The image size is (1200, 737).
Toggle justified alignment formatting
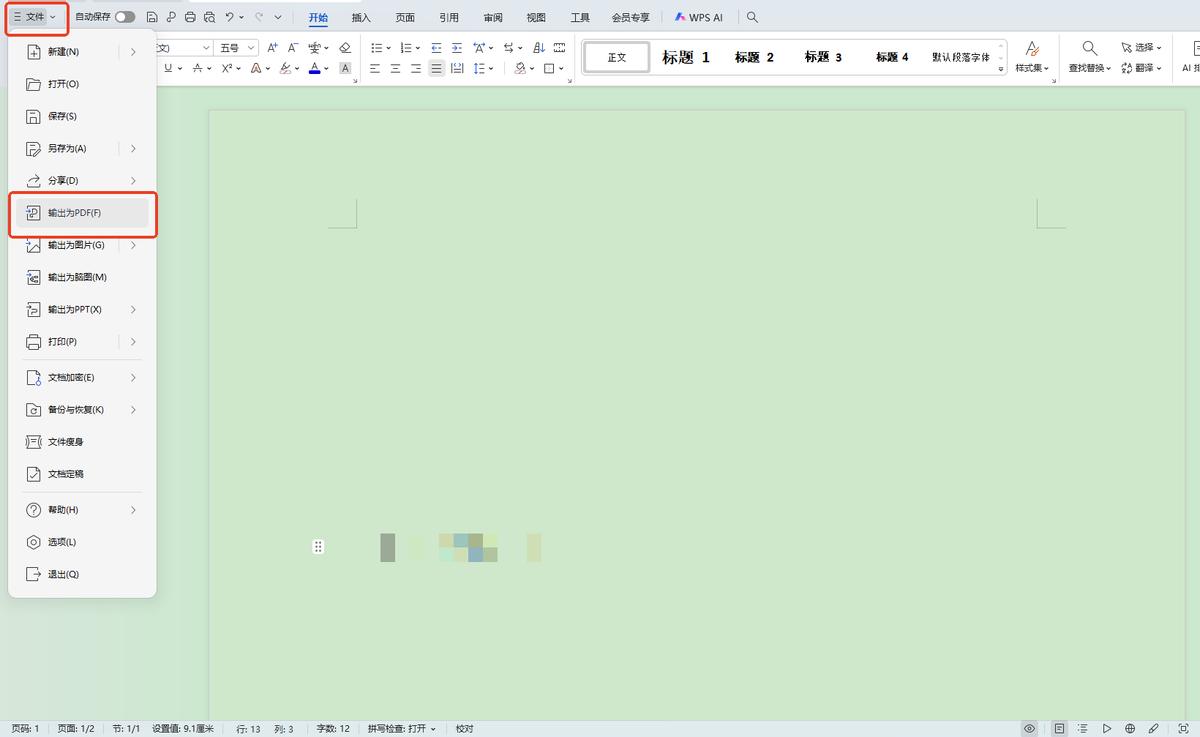point(436,68)
